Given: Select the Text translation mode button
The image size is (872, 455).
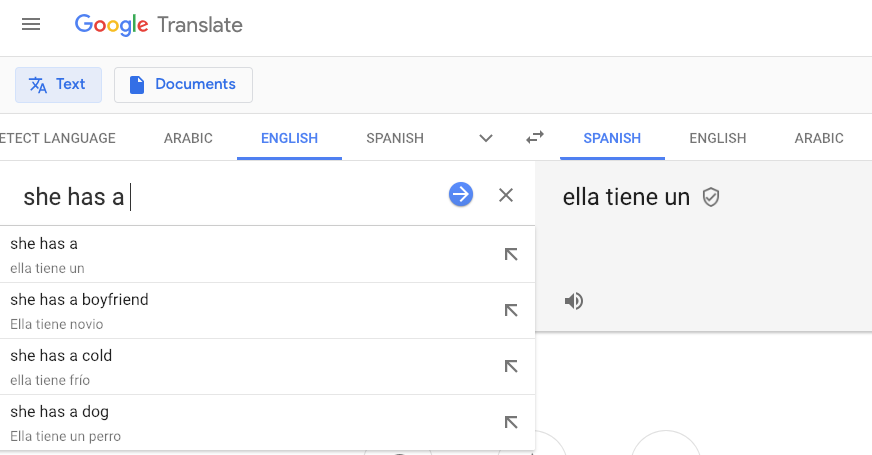Looking at the screenshot, I should coord(58,85).
